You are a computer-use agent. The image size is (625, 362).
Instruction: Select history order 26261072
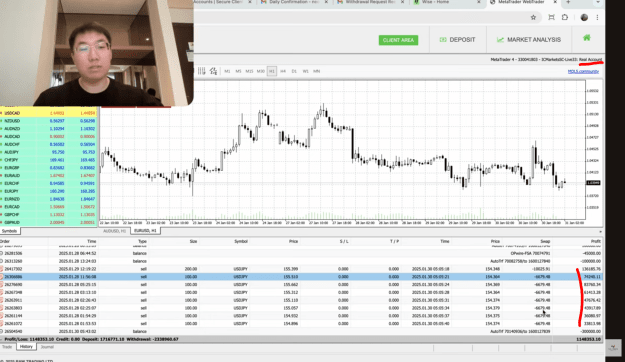[301, 324]
